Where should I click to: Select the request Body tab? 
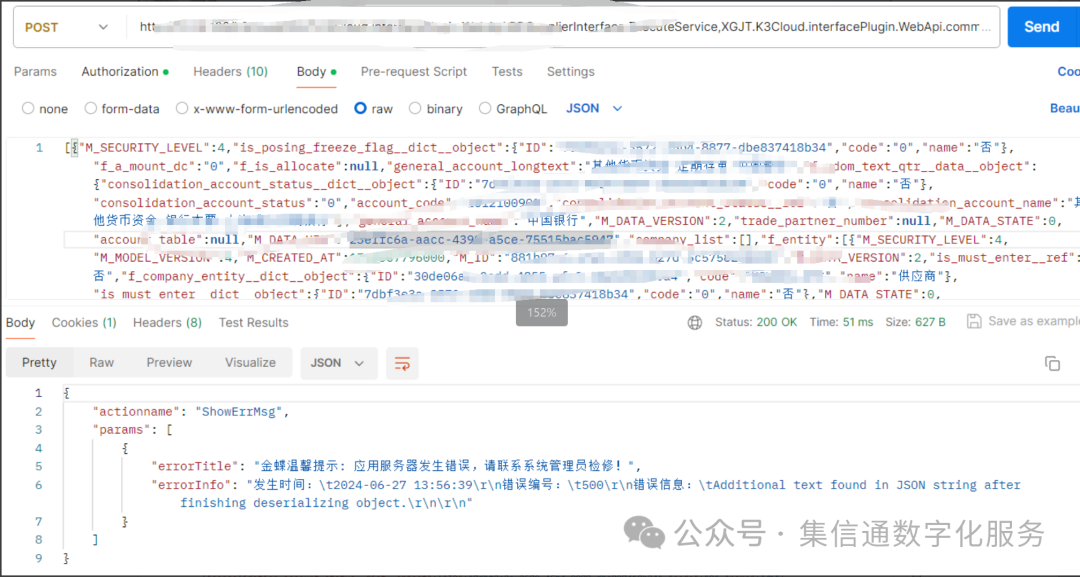(x=316, y=72)
